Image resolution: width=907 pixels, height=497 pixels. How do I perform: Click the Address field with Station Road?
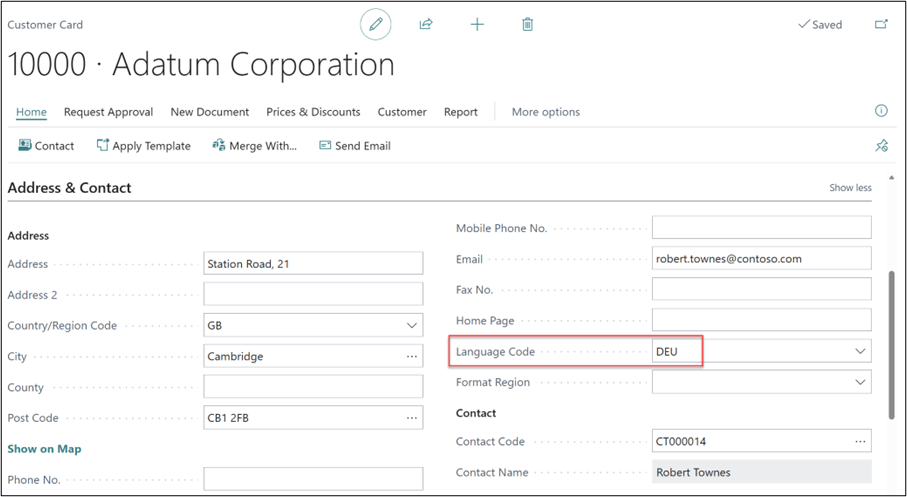point(313,264)
